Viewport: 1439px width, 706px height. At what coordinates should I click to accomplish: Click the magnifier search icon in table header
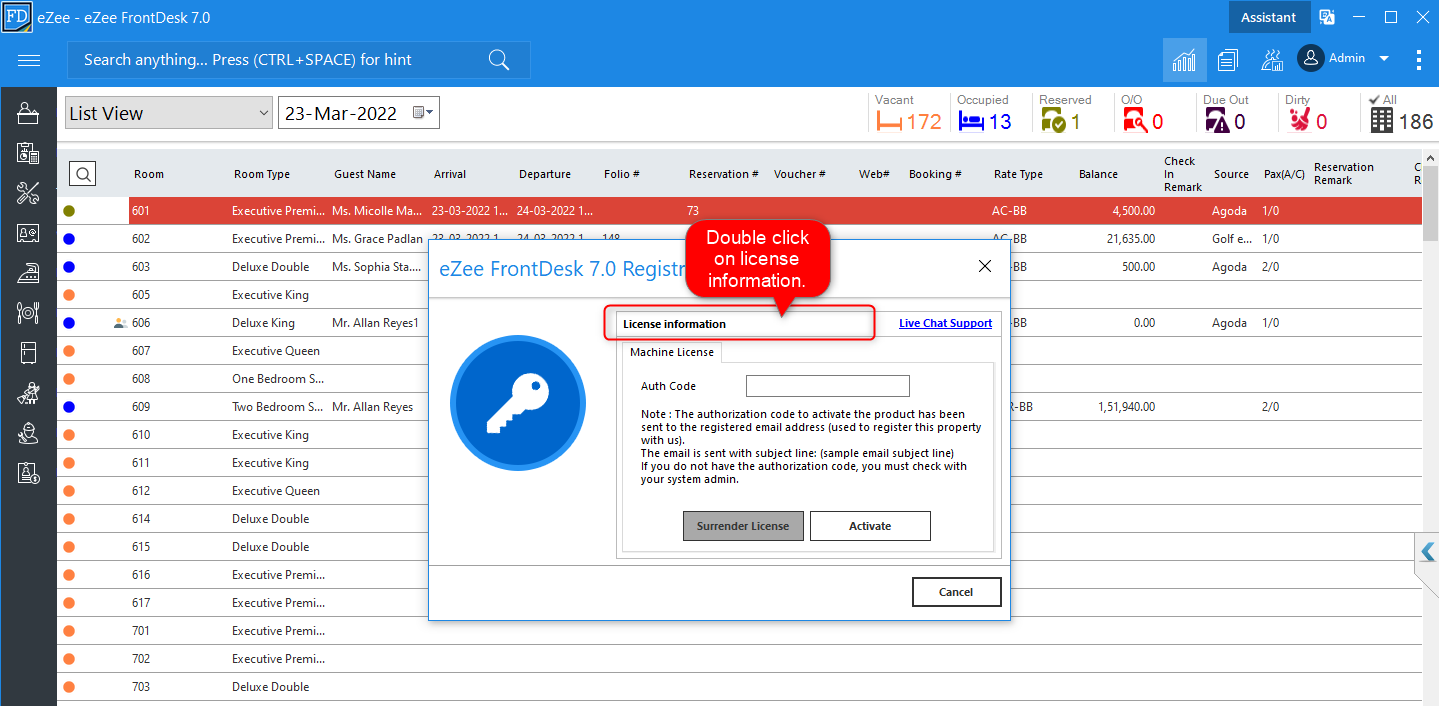click(x=83, y=174)
